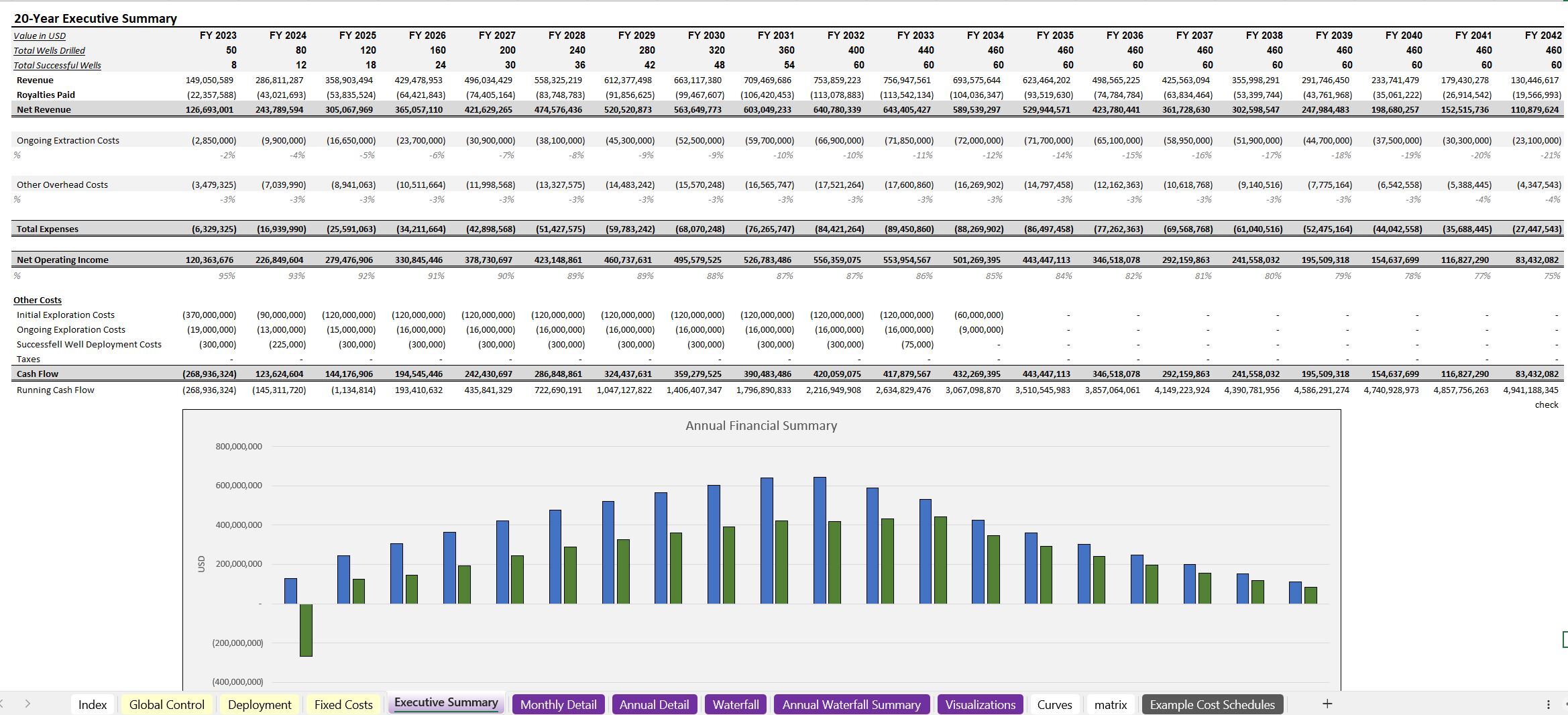Click the Other Costs heading
Viewport: 1568px width, 715px height.
pos(38,300)
